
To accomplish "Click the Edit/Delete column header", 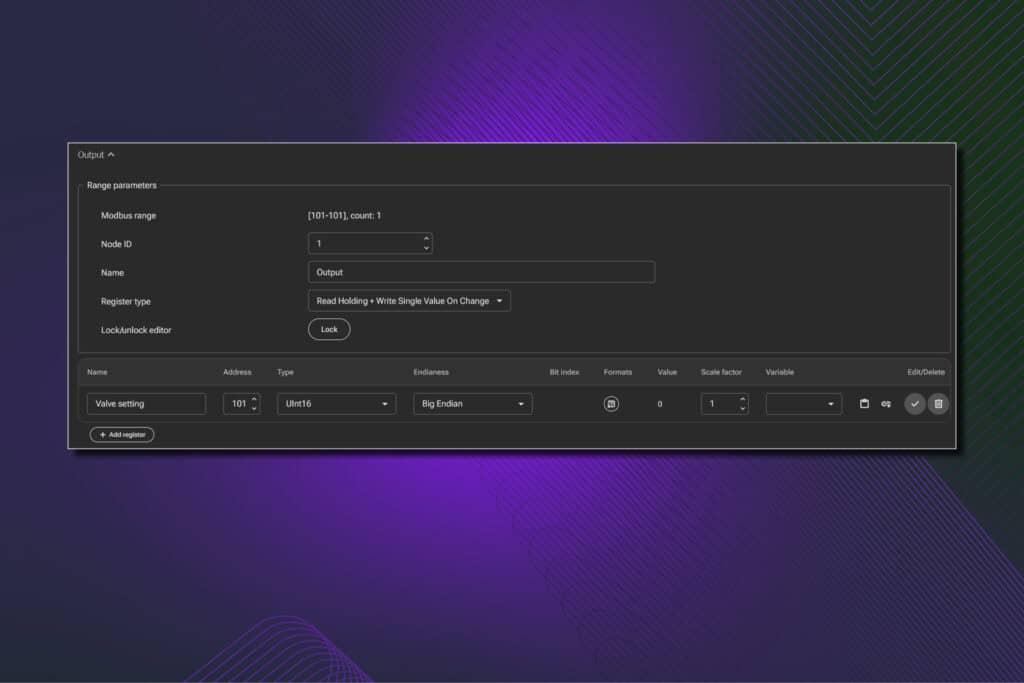I will 925,372.
